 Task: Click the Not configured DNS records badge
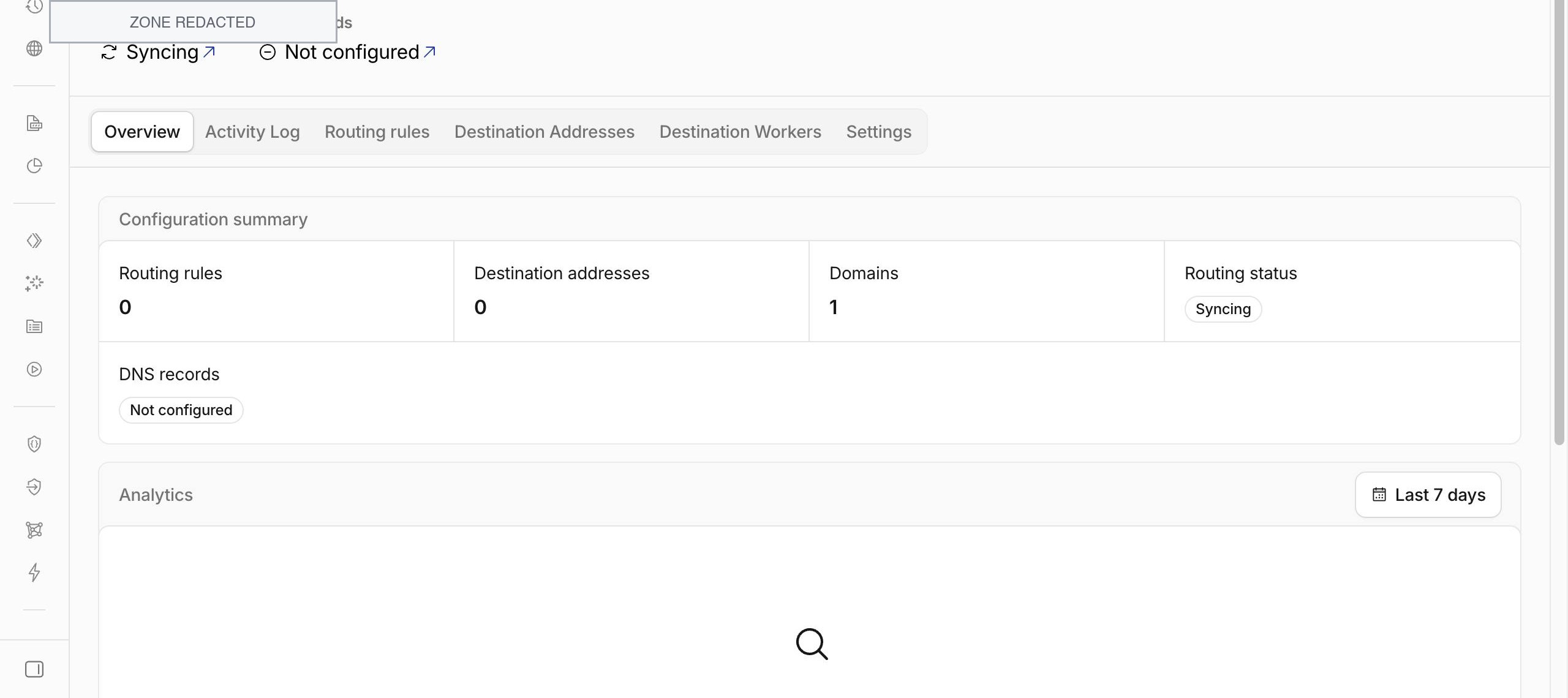tap(181, 410)
